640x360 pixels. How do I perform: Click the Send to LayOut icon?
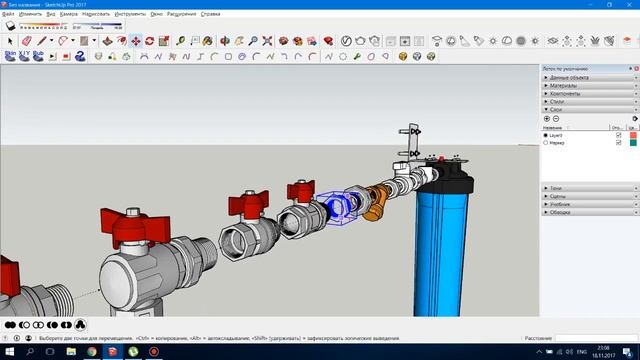pos(312,41)
